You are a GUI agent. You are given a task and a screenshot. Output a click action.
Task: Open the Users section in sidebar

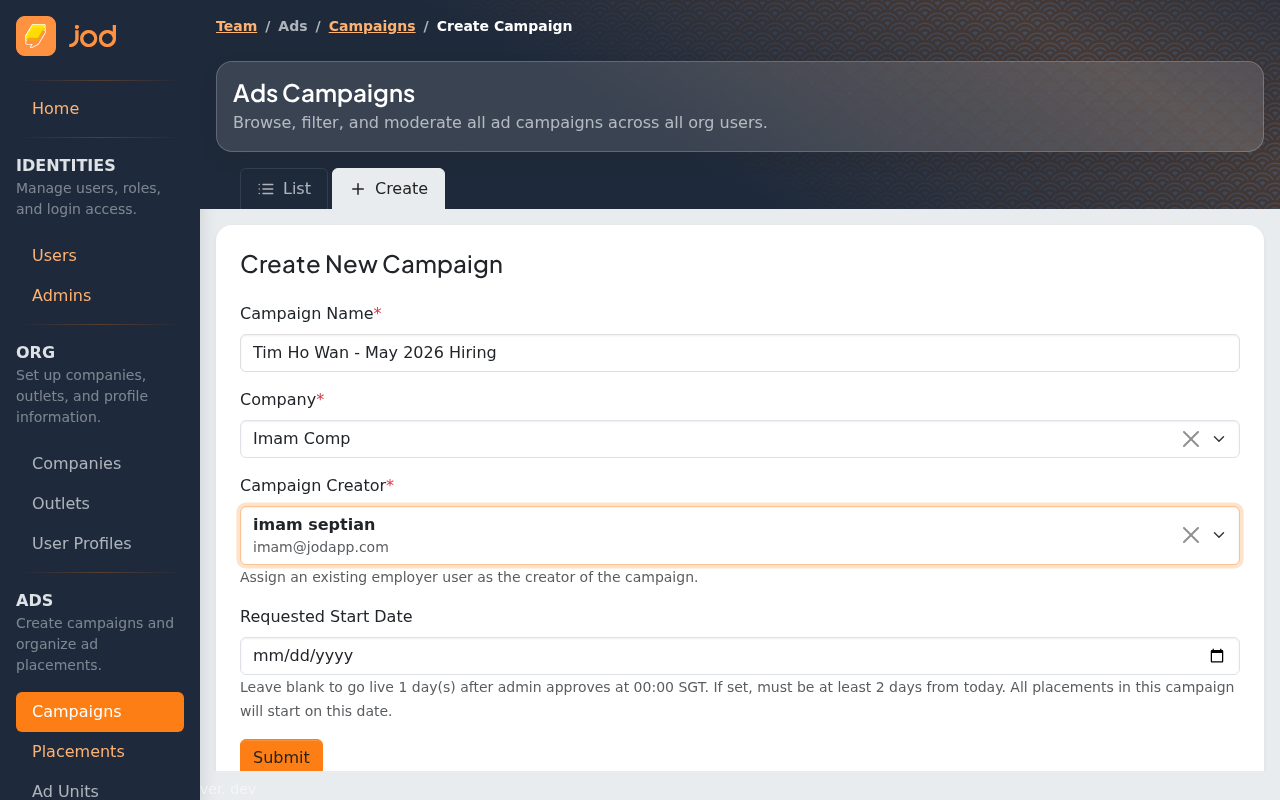(54, 255)
